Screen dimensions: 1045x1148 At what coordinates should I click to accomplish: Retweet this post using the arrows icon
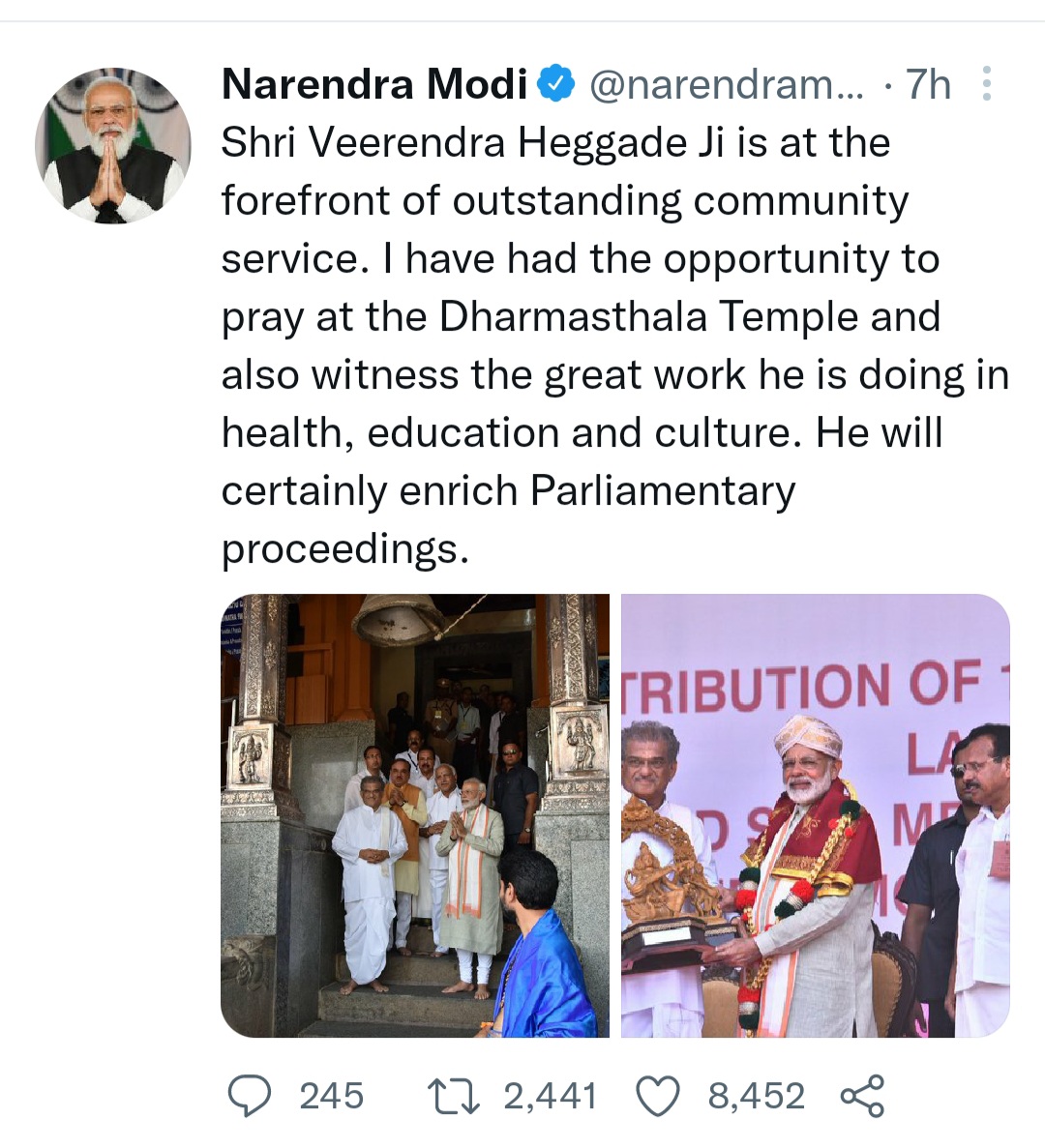coord(454,1096)
